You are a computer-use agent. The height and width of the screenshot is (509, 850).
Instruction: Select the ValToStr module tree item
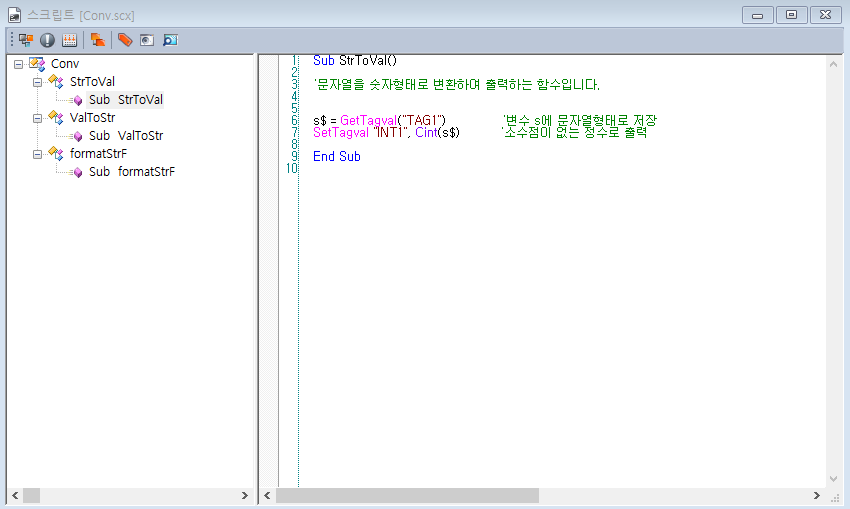click(x=92, y=118)
